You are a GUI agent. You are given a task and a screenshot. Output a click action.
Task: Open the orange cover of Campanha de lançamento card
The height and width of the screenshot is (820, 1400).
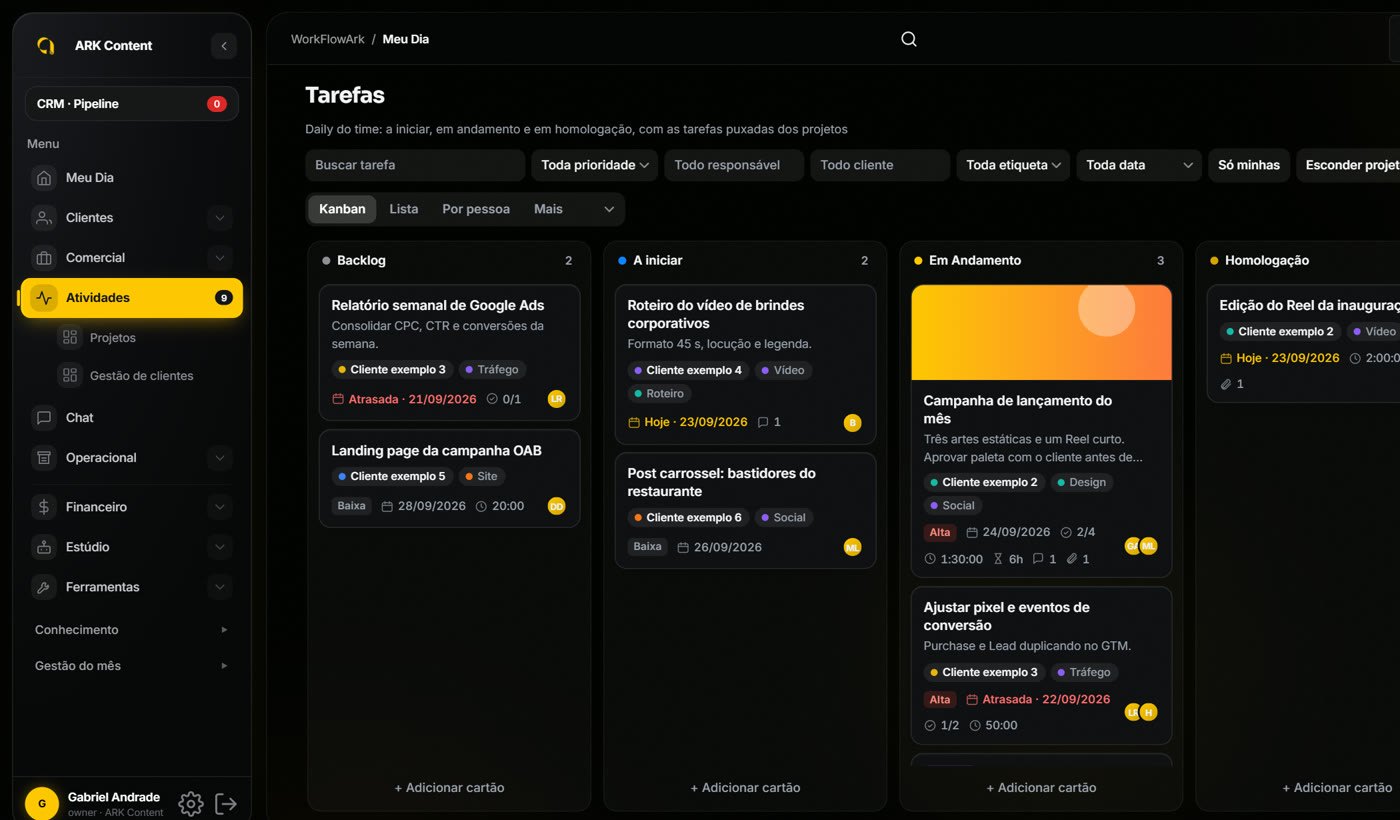pyautogui.click(x=1041, y=332)
